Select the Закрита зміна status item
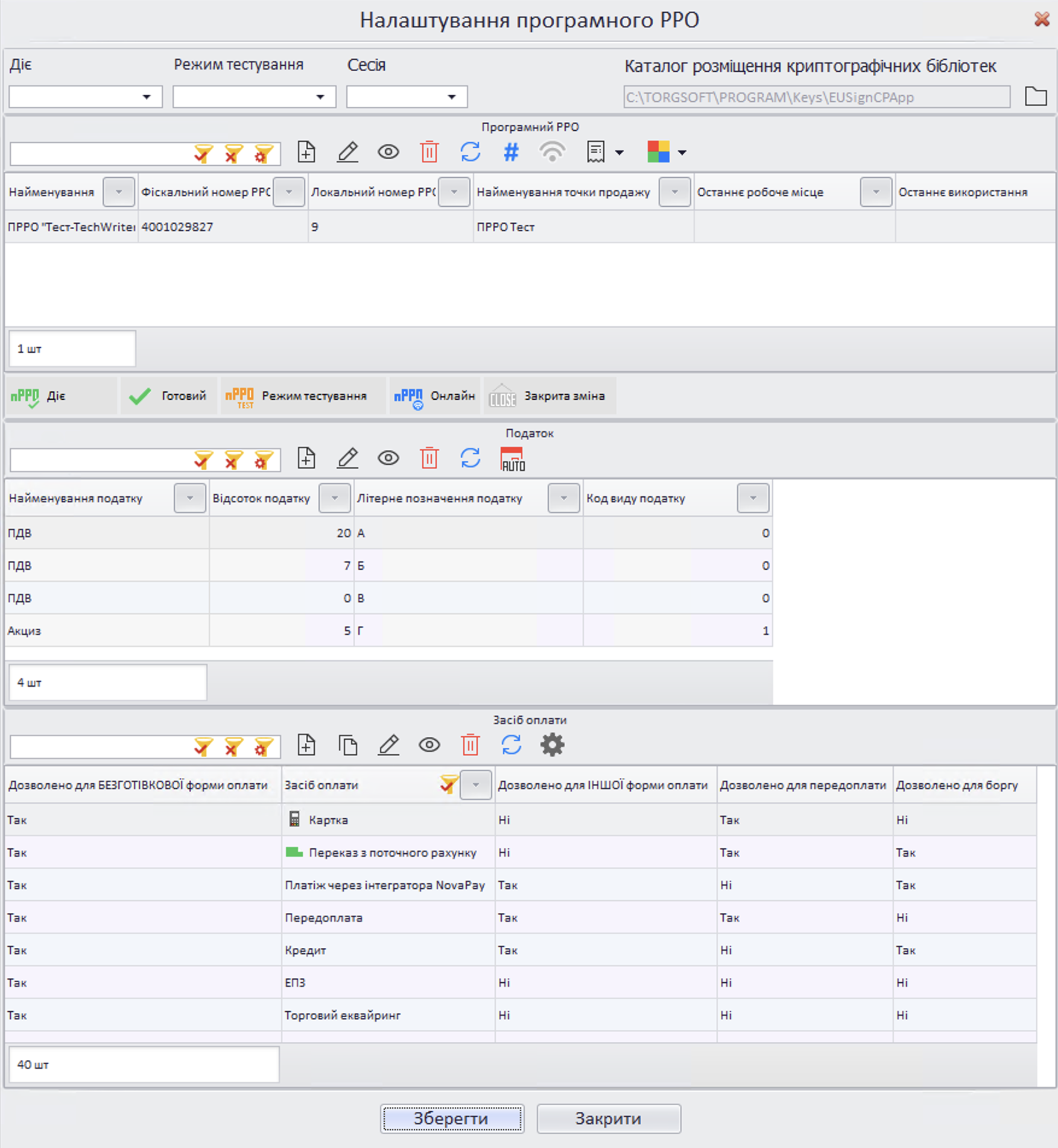Image resolution: width=1058 pixels, height=1148 pixels. [549, 396]
